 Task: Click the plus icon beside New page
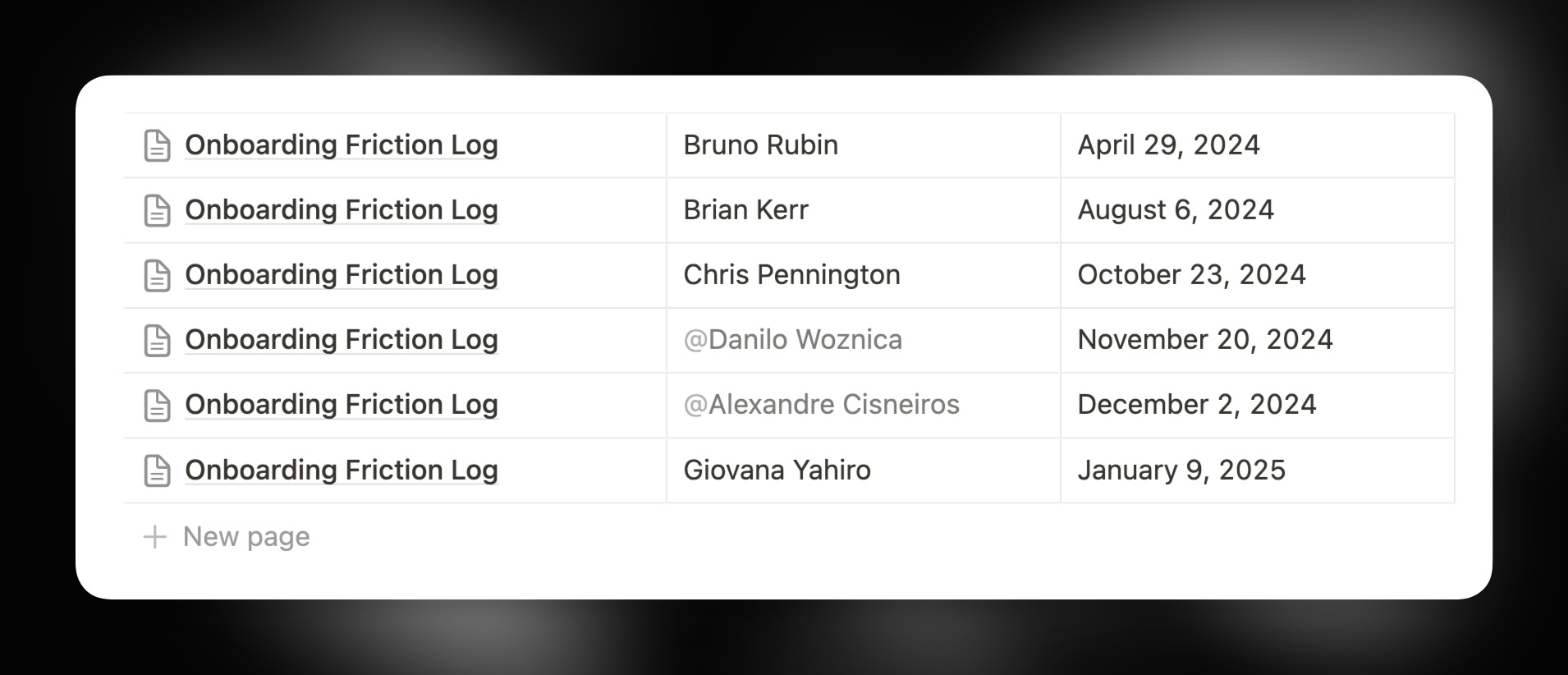[154, 537]
